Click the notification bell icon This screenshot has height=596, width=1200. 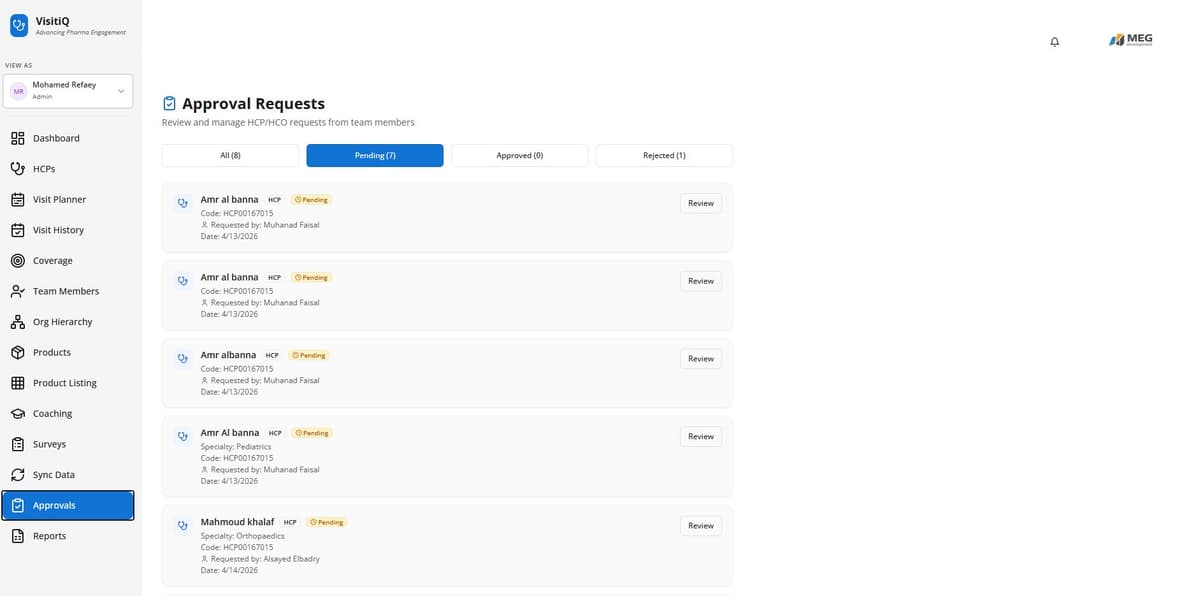[1054, 42]
